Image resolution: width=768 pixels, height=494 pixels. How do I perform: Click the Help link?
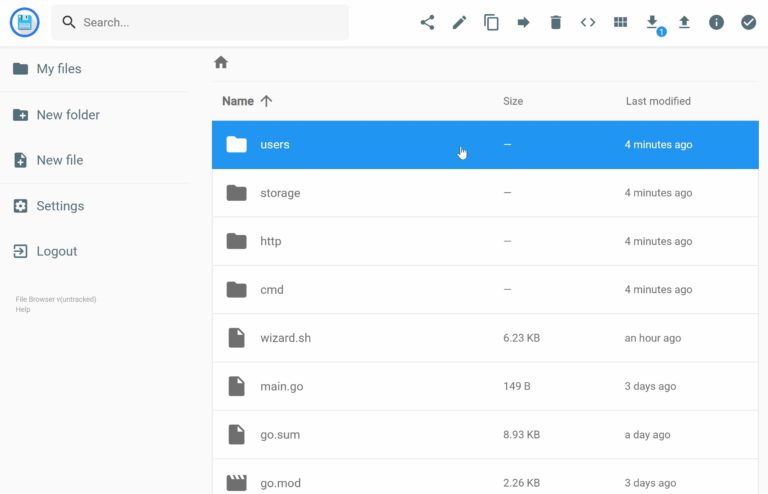[x=23, y=309]
